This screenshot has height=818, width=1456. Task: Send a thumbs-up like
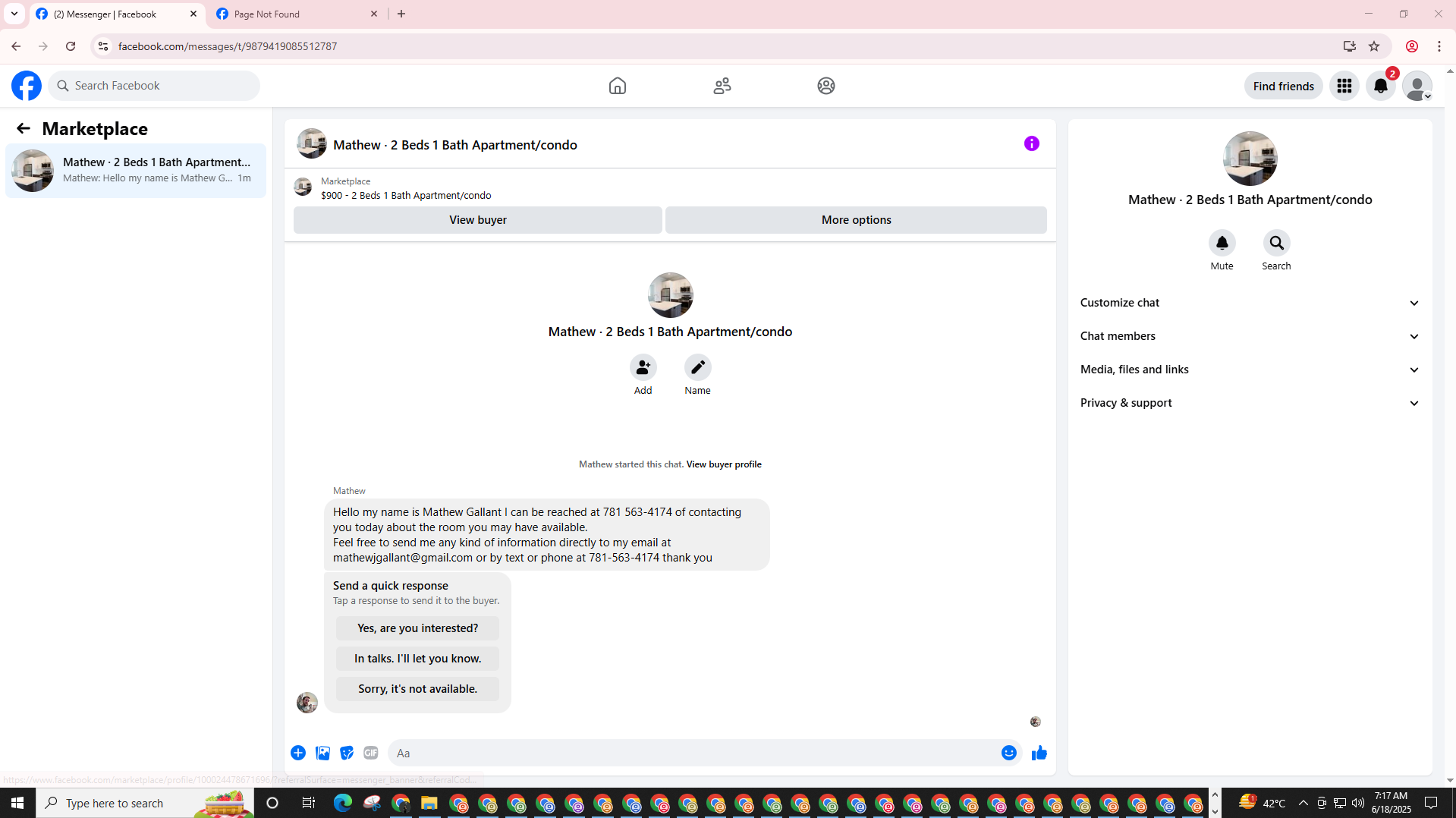[1039, 753]
